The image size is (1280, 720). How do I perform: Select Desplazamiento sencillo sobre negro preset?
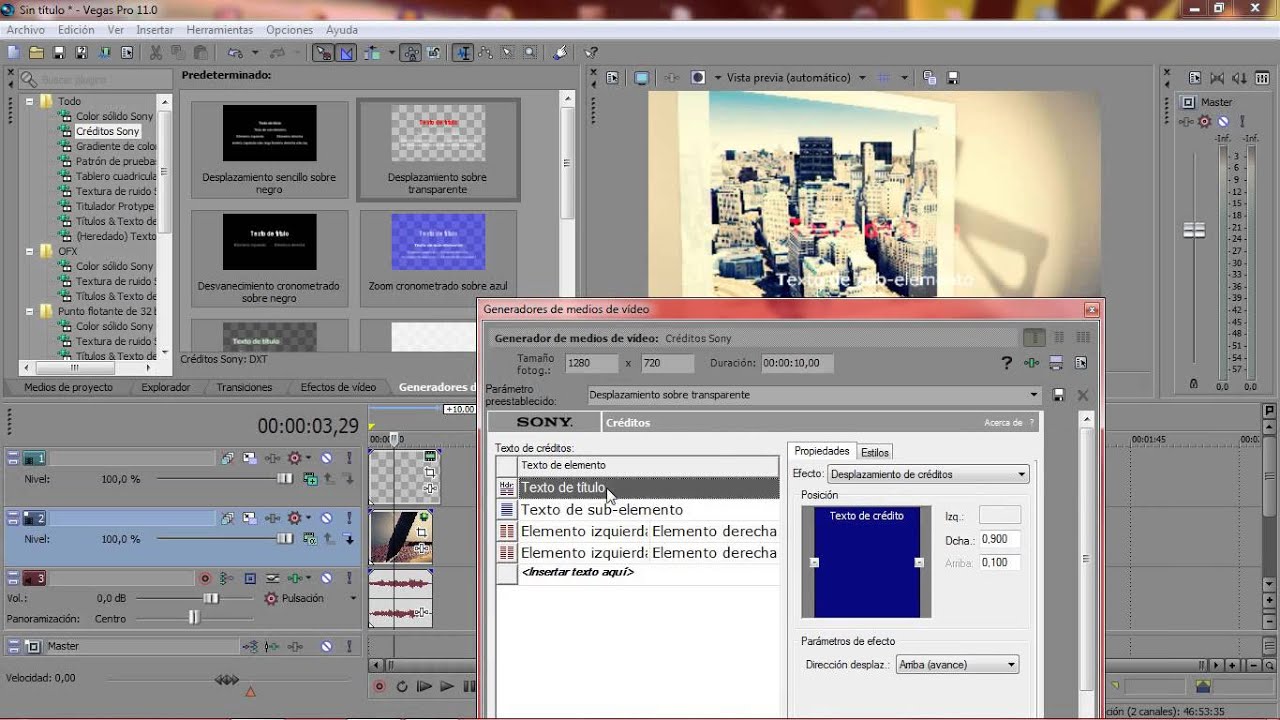coord(269,148)
